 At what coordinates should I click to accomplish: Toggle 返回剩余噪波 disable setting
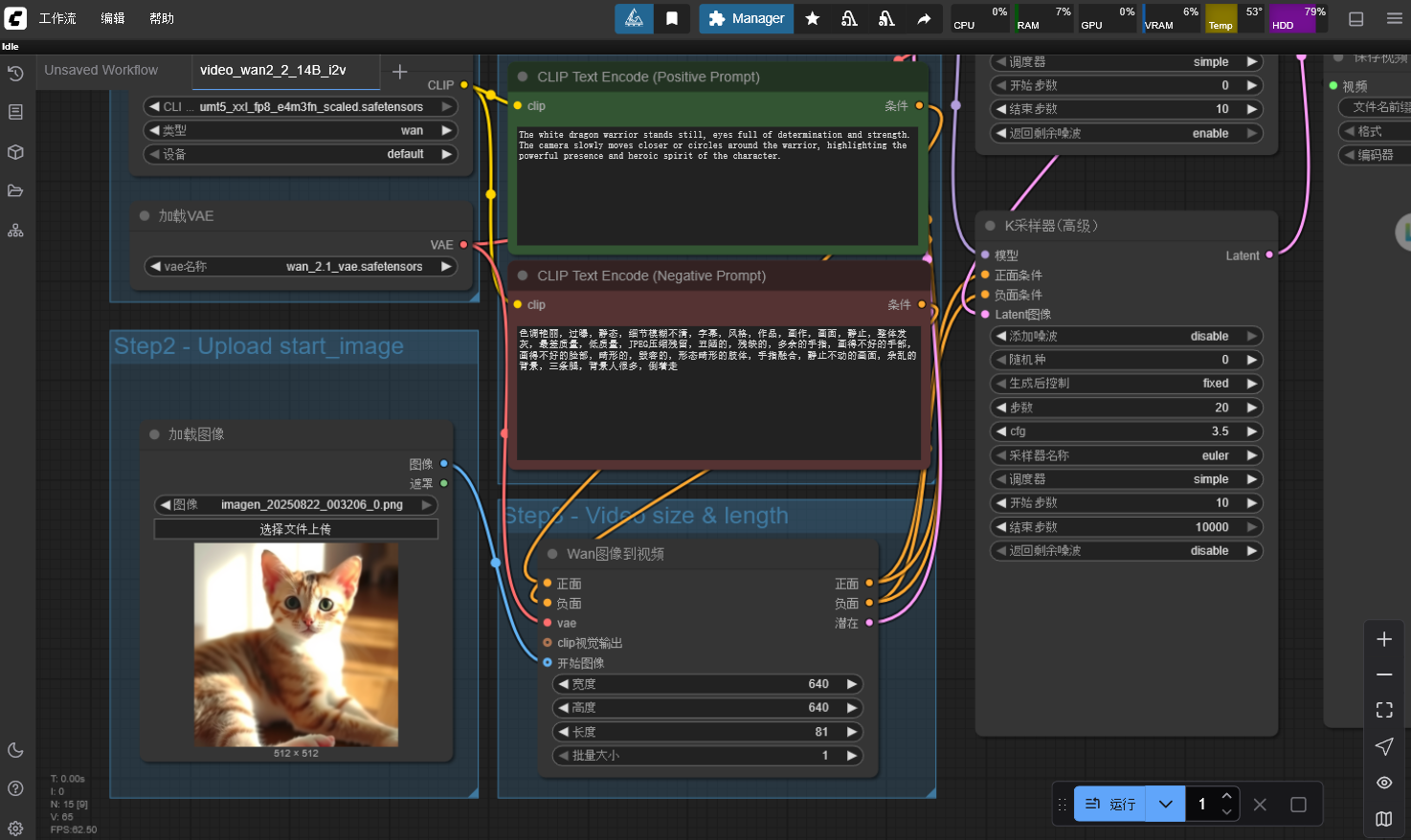[x=1126, y=550]
